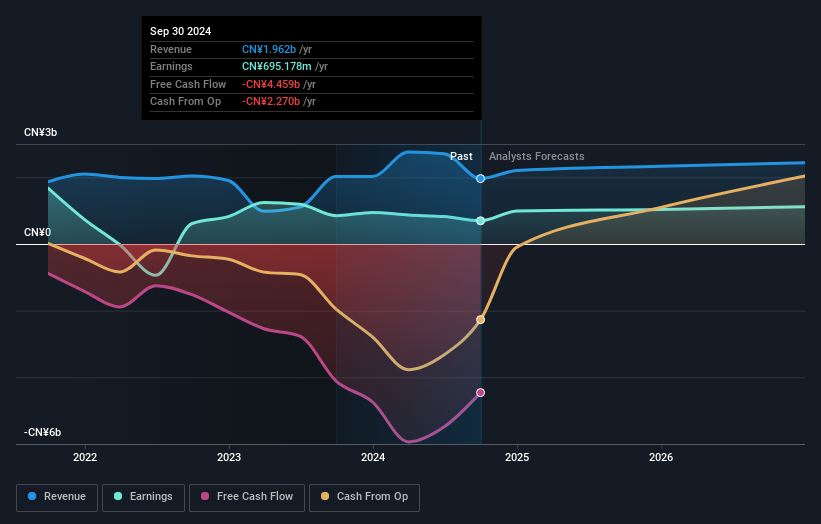This screenshot has height=524, width=821.
Task: Click the Revenue row label in tooltip
Action: coord(171,49)
